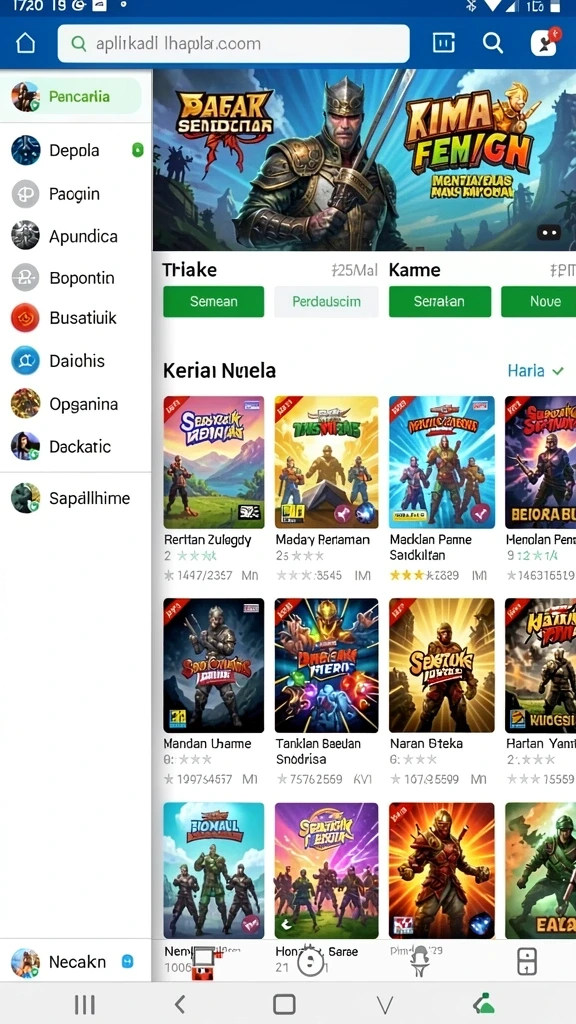Click the green Nove button

click(538, 302)
